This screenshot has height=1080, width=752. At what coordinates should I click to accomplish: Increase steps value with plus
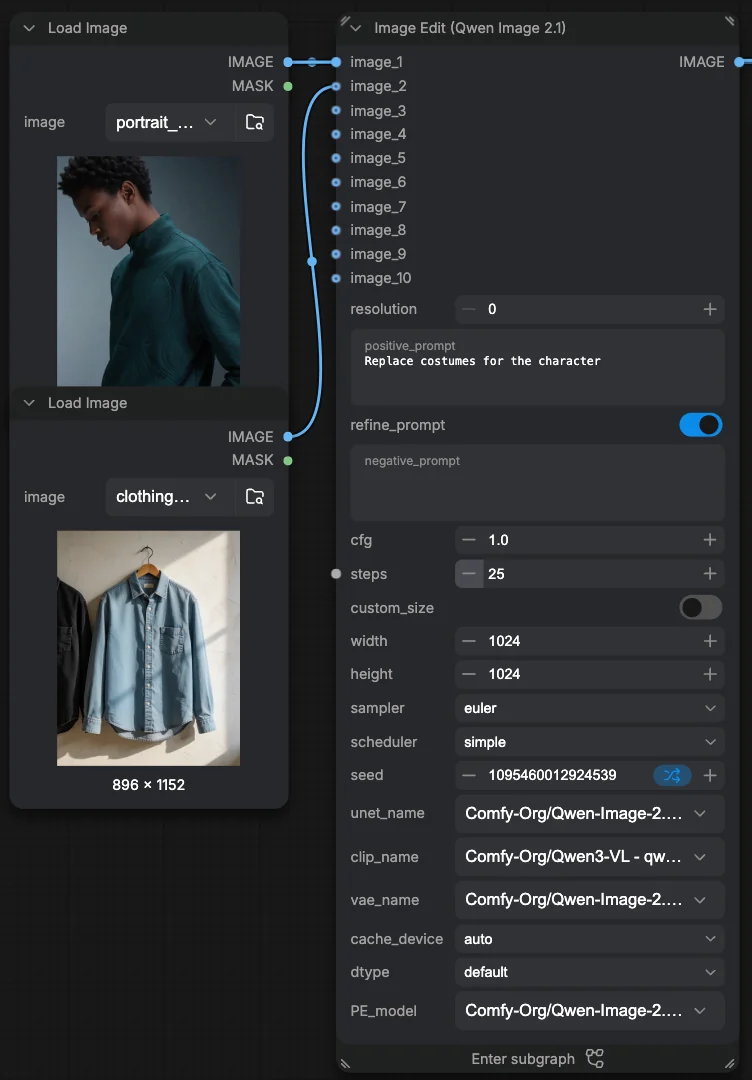tap(710, 574)
